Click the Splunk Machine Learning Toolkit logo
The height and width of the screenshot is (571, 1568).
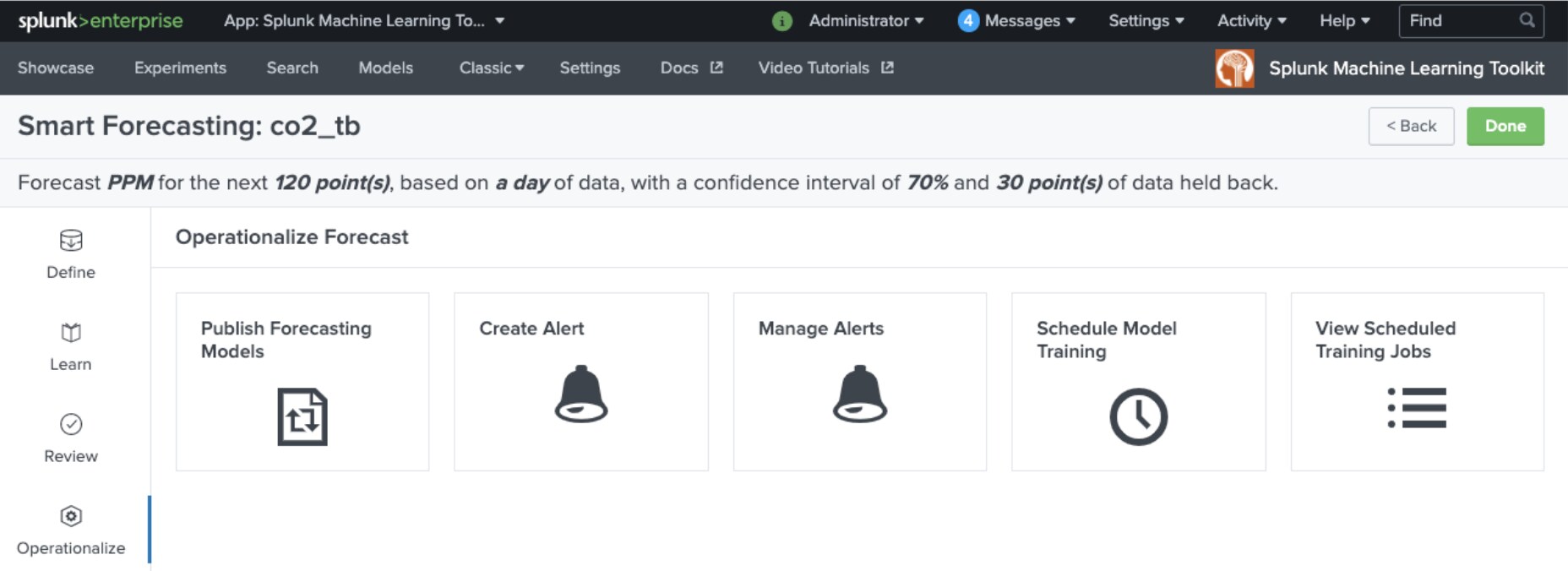pyautogui.click(x=1234, y=68)
